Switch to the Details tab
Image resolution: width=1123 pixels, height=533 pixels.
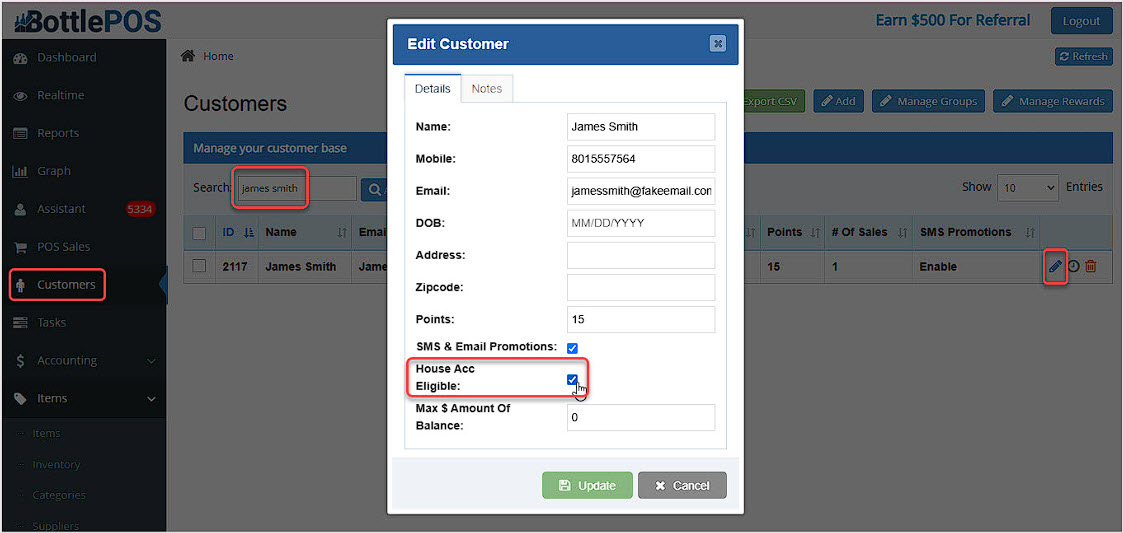[433, 89]
